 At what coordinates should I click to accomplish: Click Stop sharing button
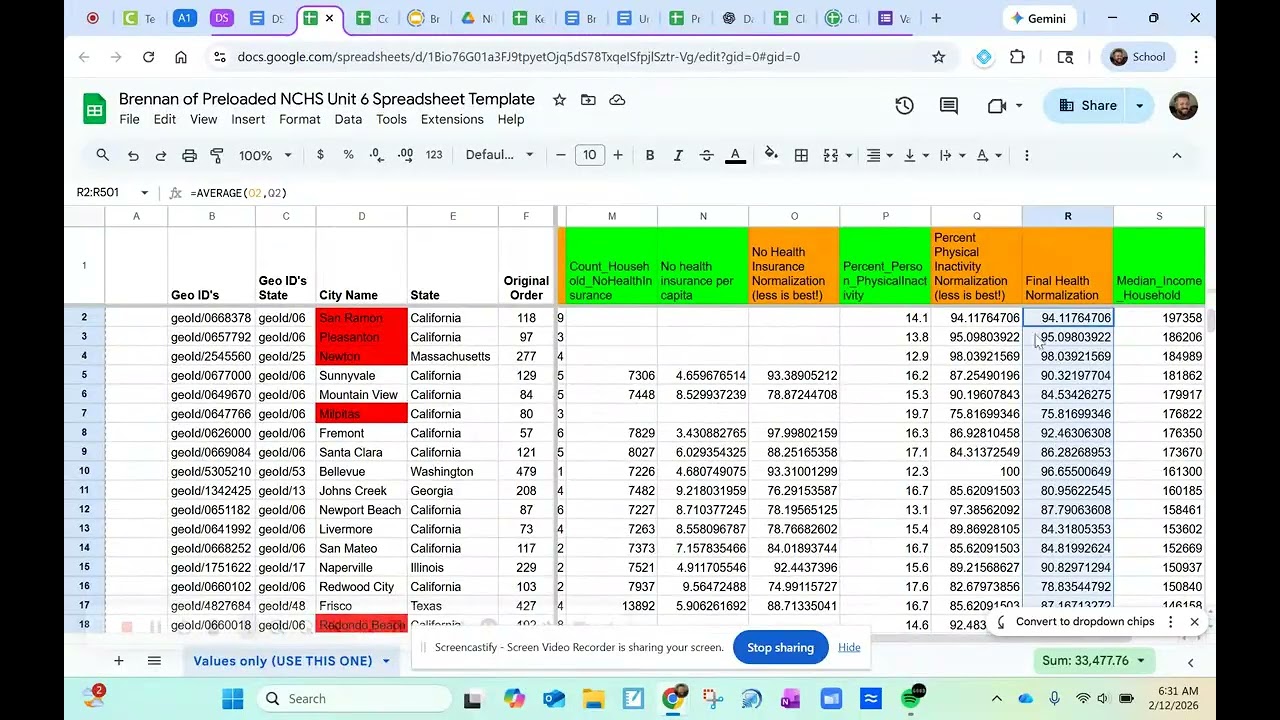780,647
